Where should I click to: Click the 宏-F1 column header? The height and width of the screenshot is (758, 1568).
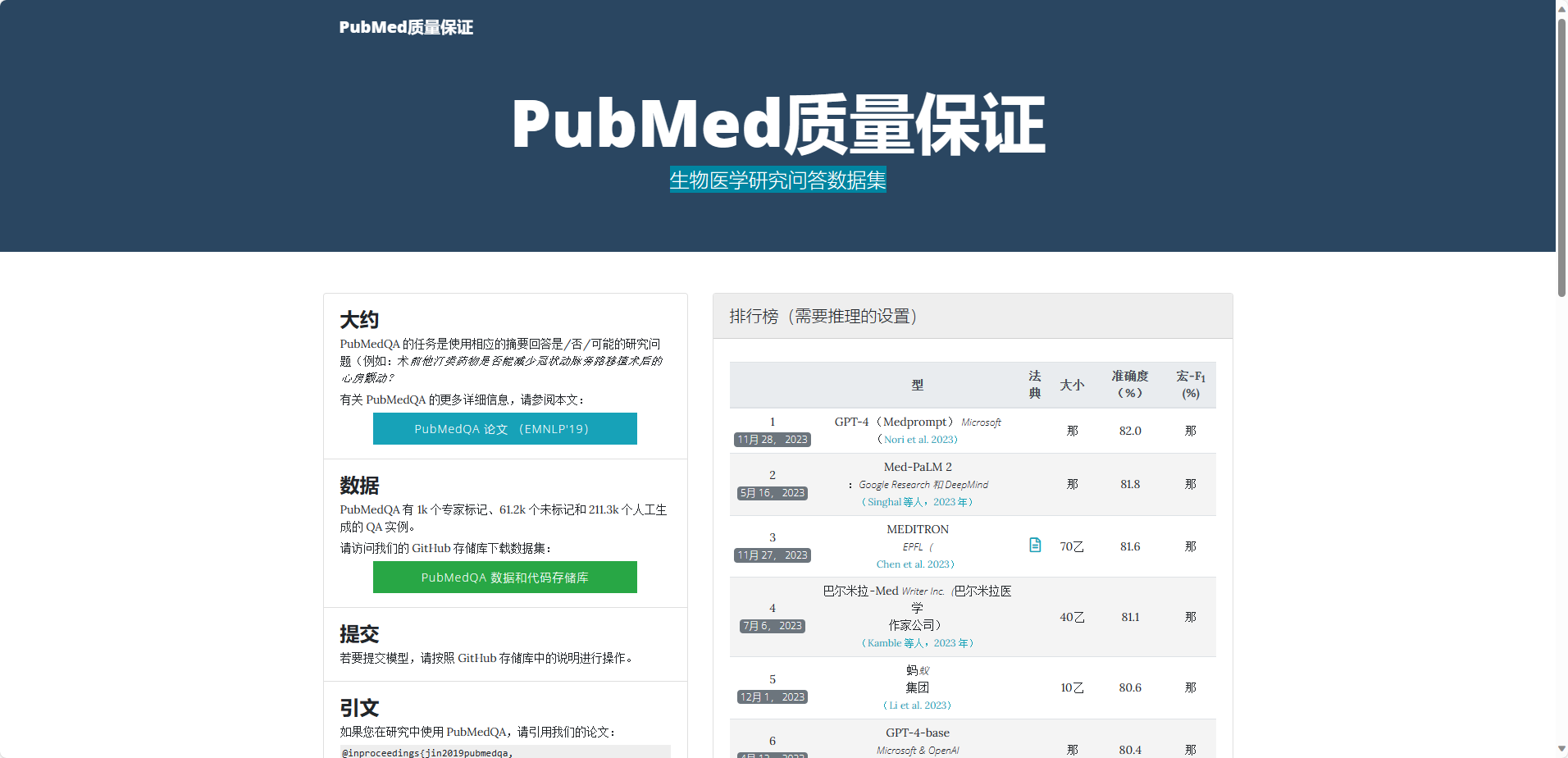[x=1190, y=384]
